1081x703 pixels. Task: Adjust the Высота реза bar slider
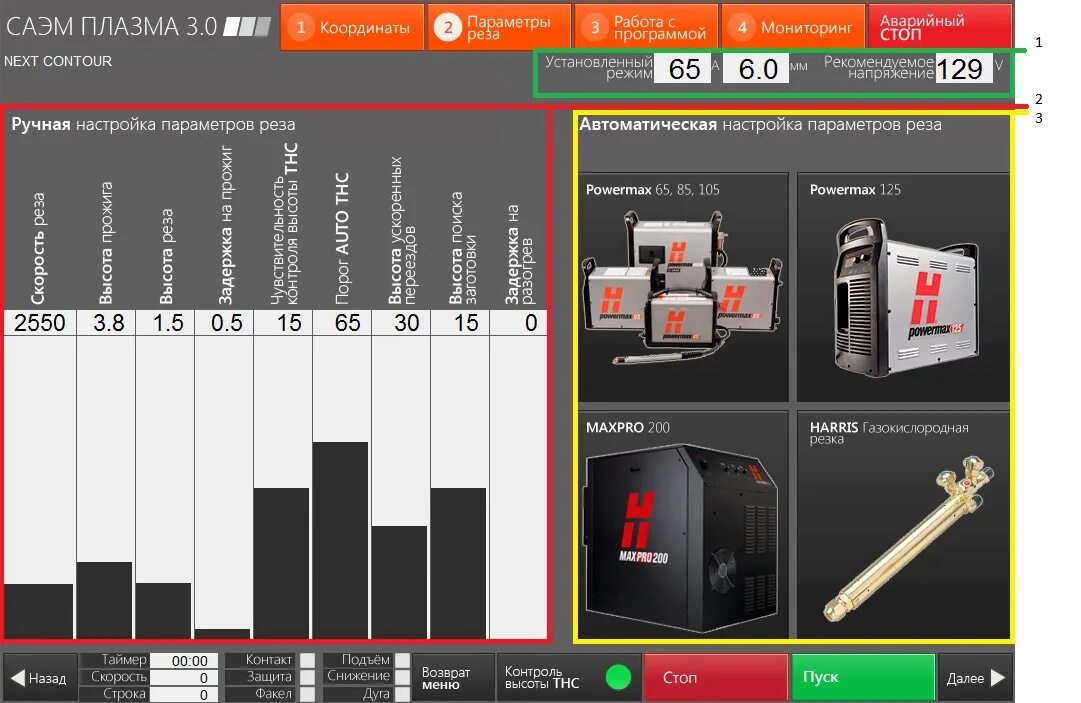point(164,487)
